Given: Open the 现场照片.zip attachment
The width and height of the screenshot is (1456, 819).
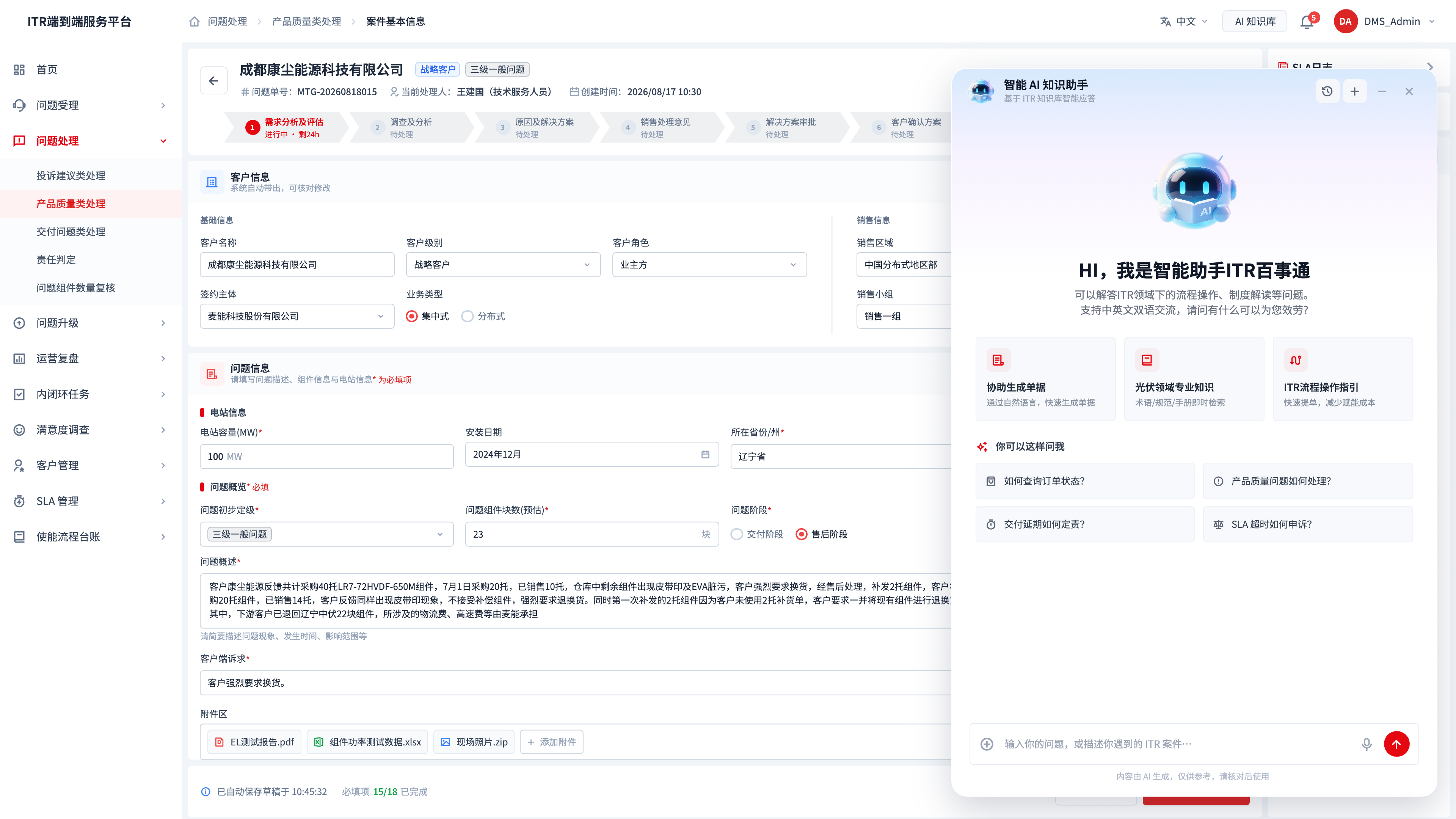Looking at the screenshot, I should [474, 742].
